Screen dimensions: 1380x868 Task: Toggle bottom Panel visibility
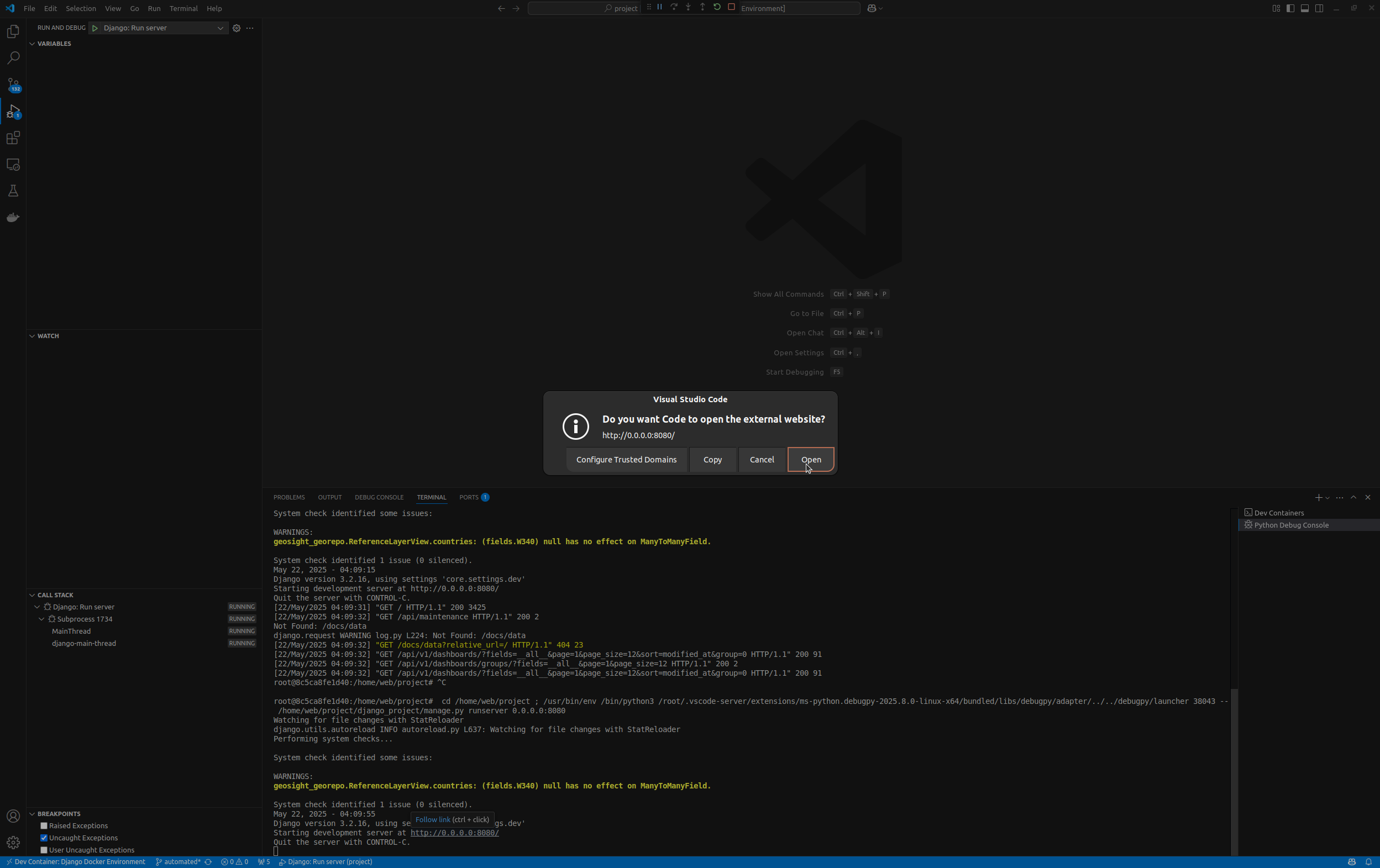(x=1305, y=9)
